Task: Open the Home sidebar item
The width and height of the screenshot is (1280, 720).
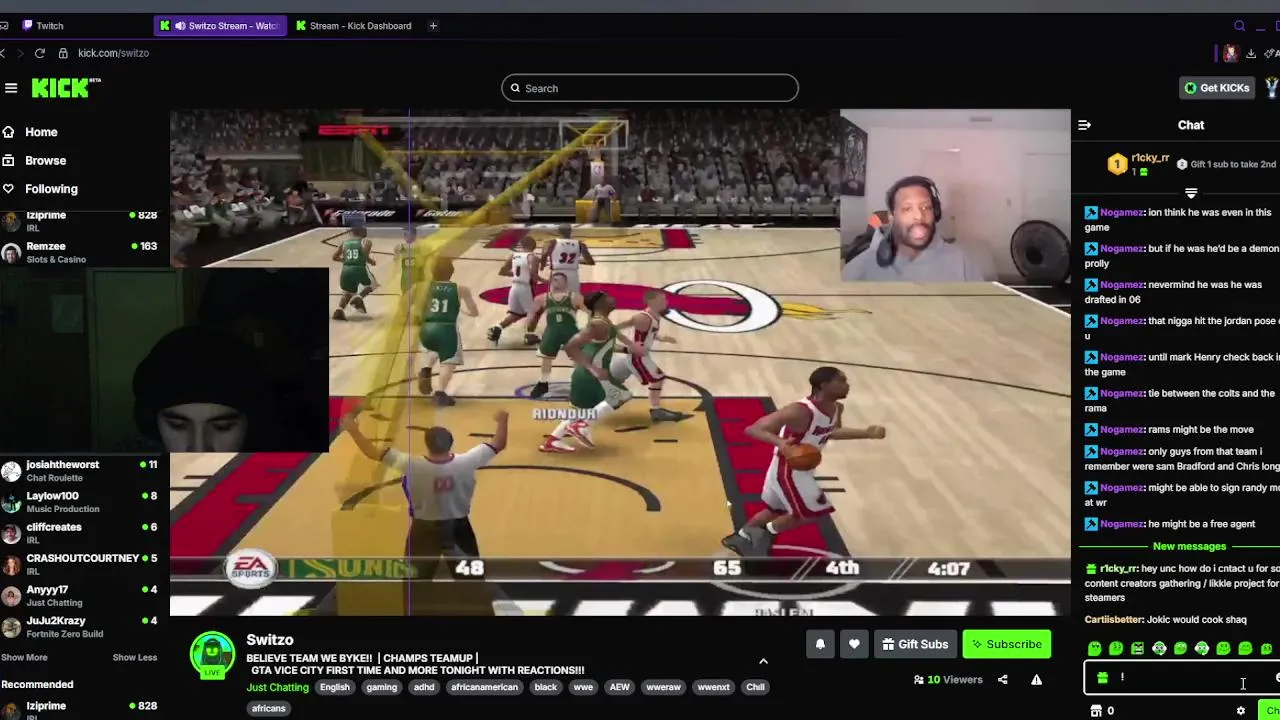Action: [41, 132]
